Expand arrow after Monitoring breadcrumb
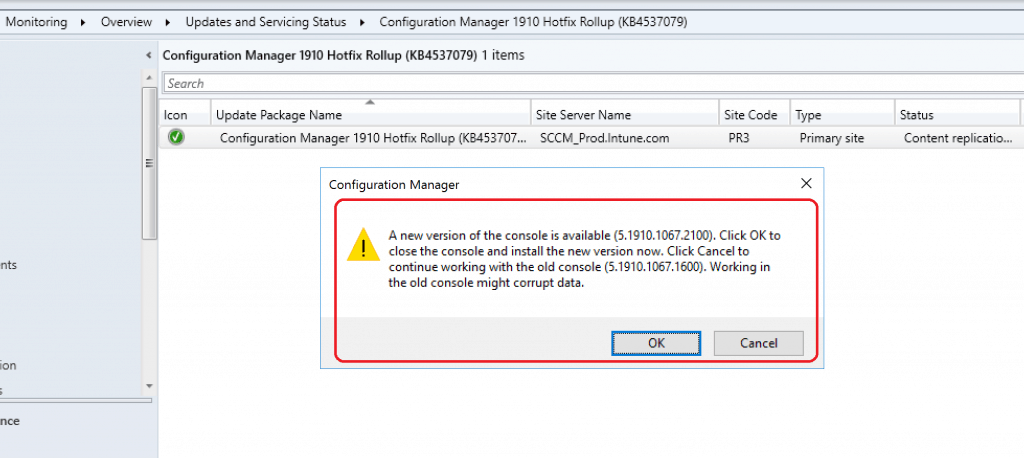This screenshot has width=1024, height=458. (x=84, y=22)
